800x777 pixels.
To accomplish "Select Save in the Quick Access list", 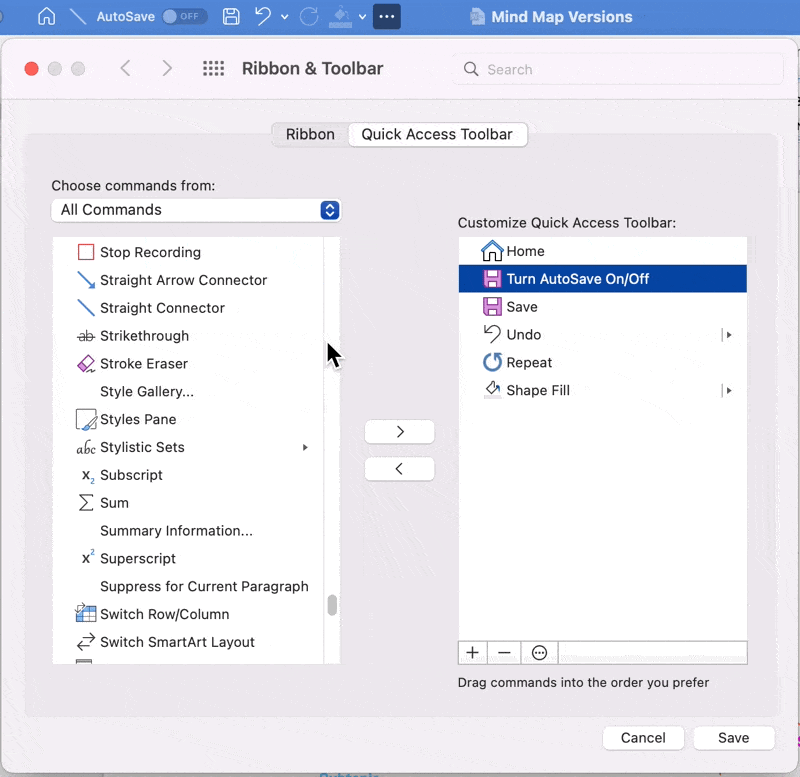I will tap(603, 307).
